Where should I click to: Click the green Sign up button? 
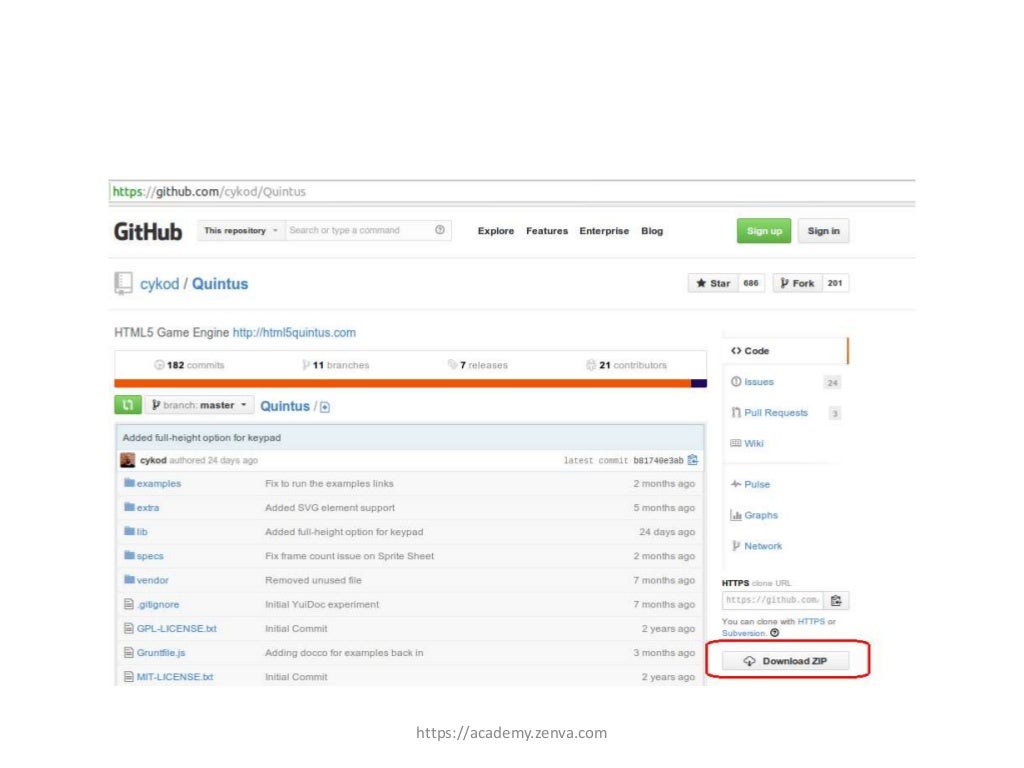coord(764,231)
